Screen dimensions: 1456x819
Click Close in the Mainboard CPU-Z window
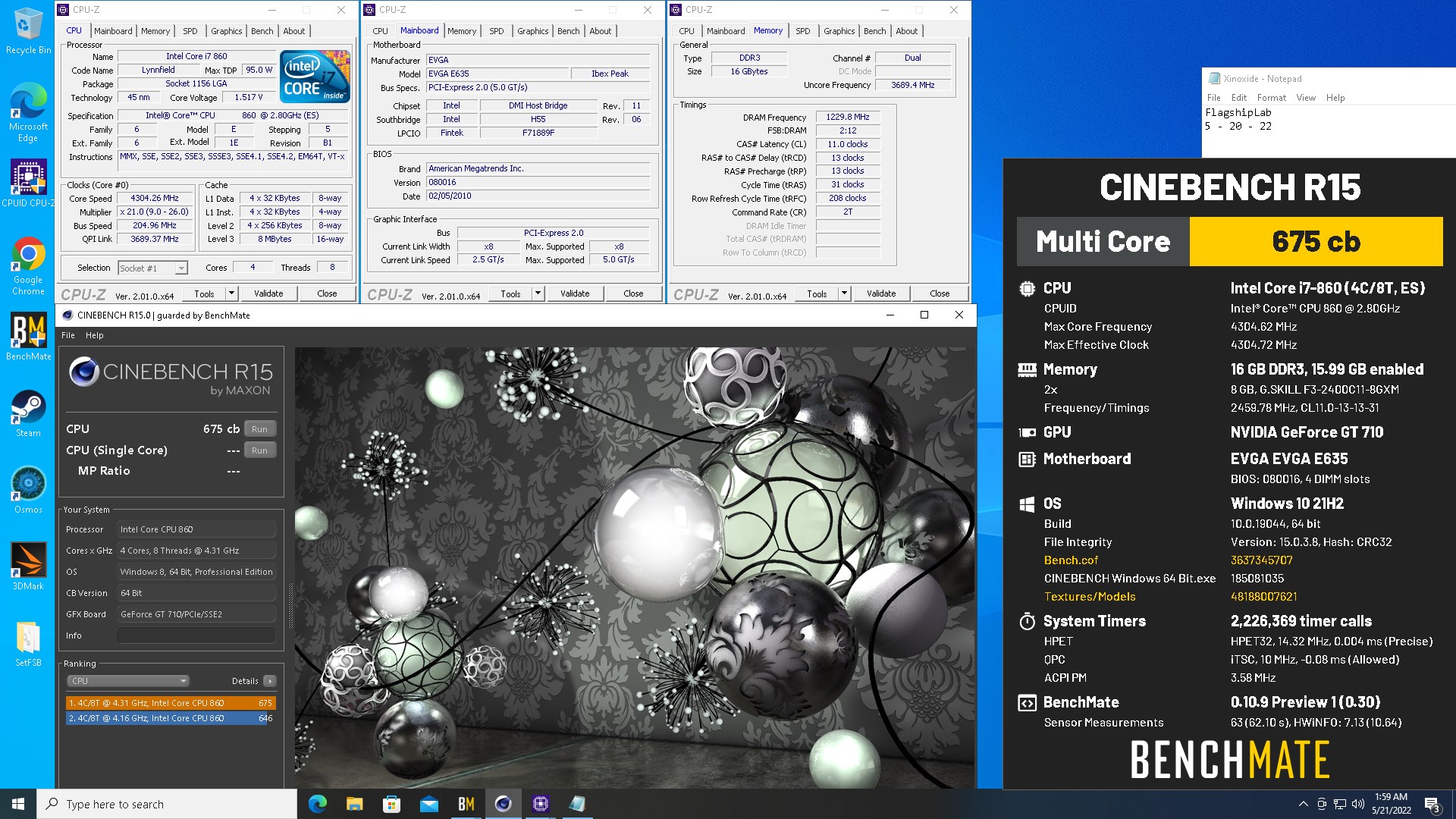point(633,293)
